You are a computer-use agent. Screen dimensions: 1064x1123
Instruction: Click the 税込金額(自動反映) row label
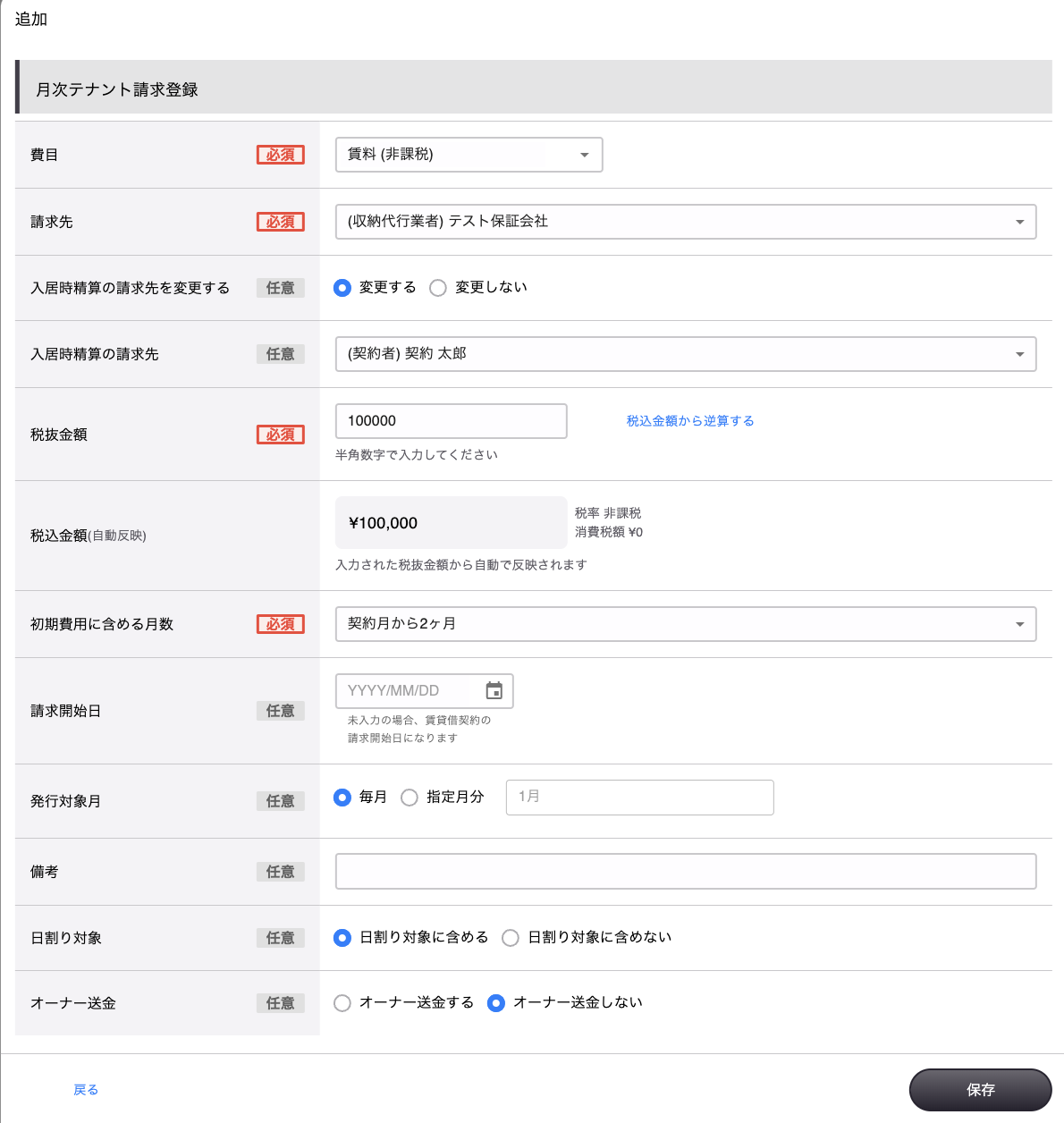tap(89, 536)
